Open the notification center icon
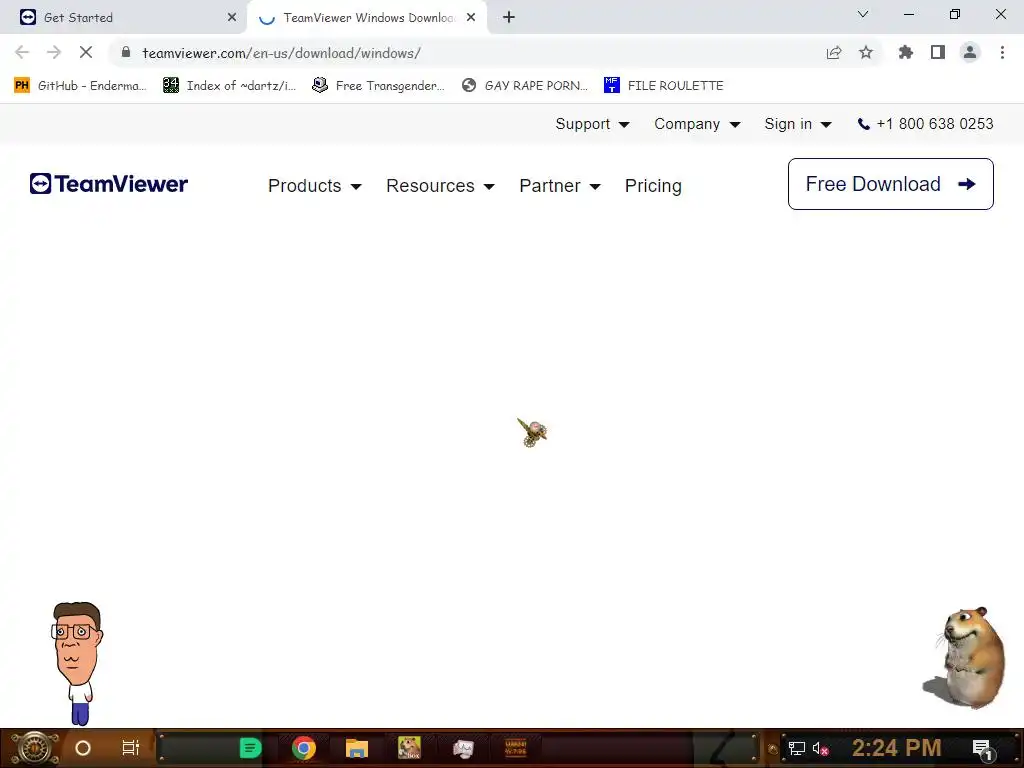Image resolution: width=1024 pixels, height=768 pixels. coord(983,749)
